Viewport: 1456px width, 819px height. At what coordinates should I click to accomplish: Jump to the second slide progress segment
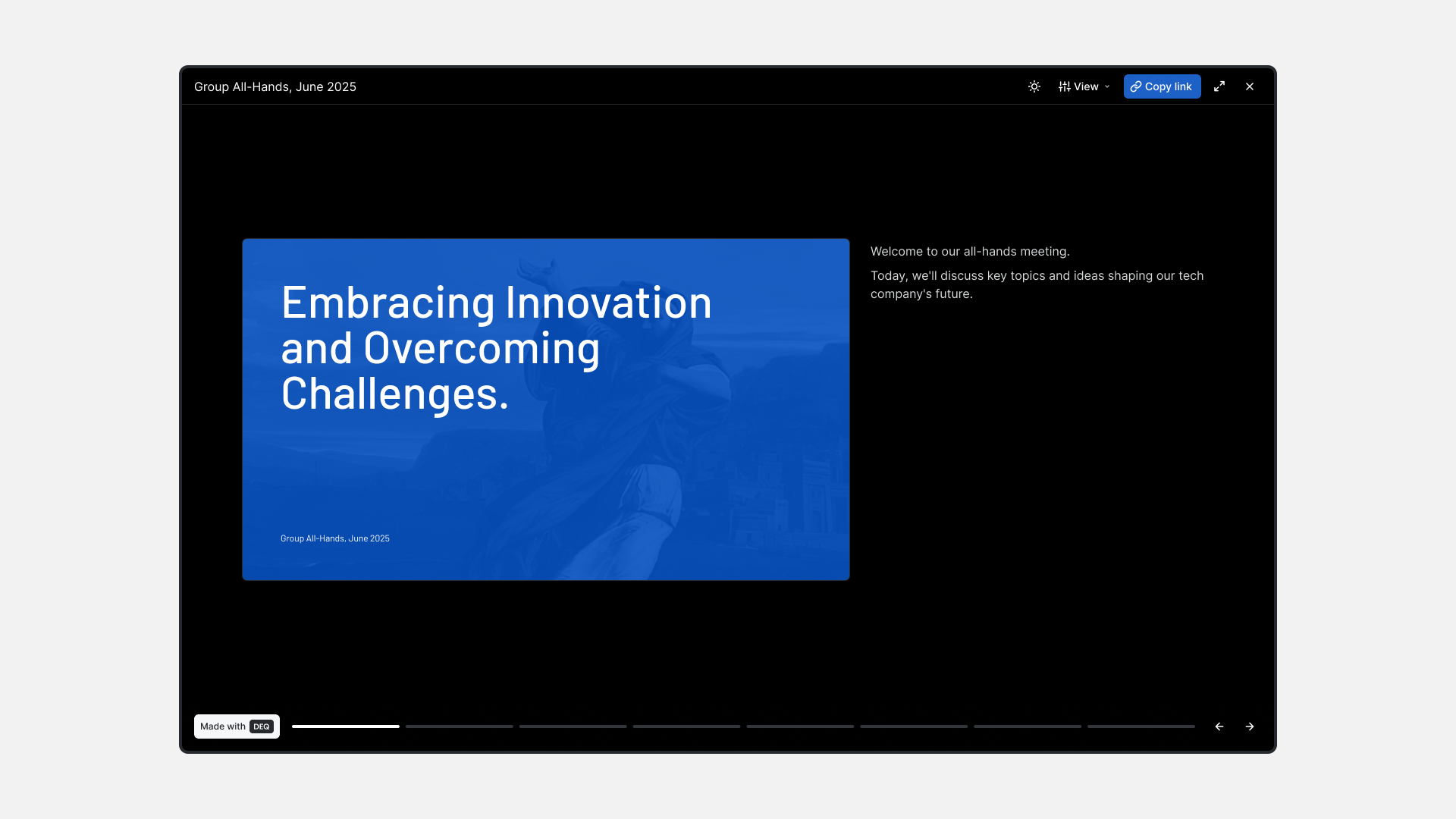pos(460,726)
